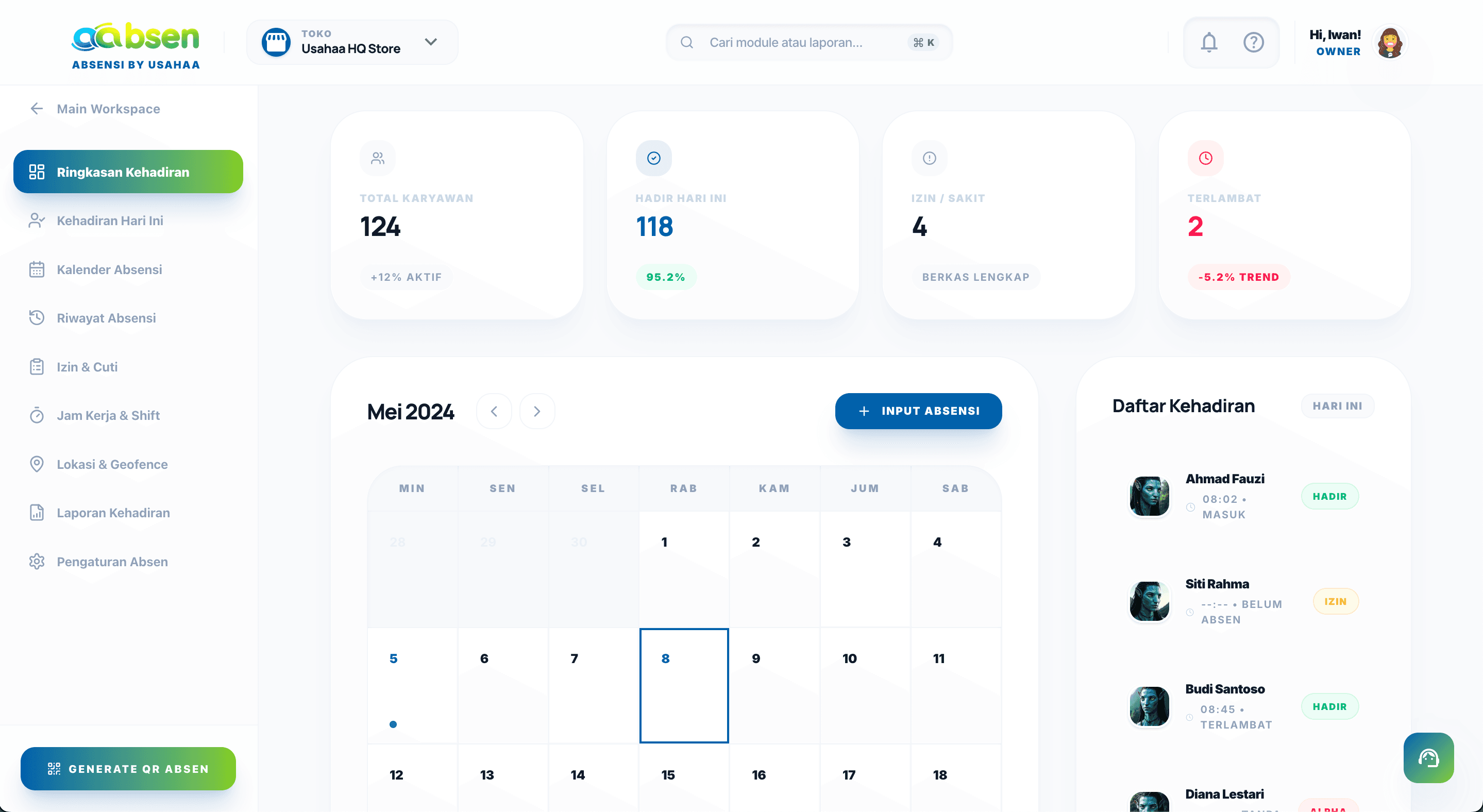Open the Laporan Kehadiran chart icon
The height and width of the screenshot is (812, 1483).
[37, 512]
